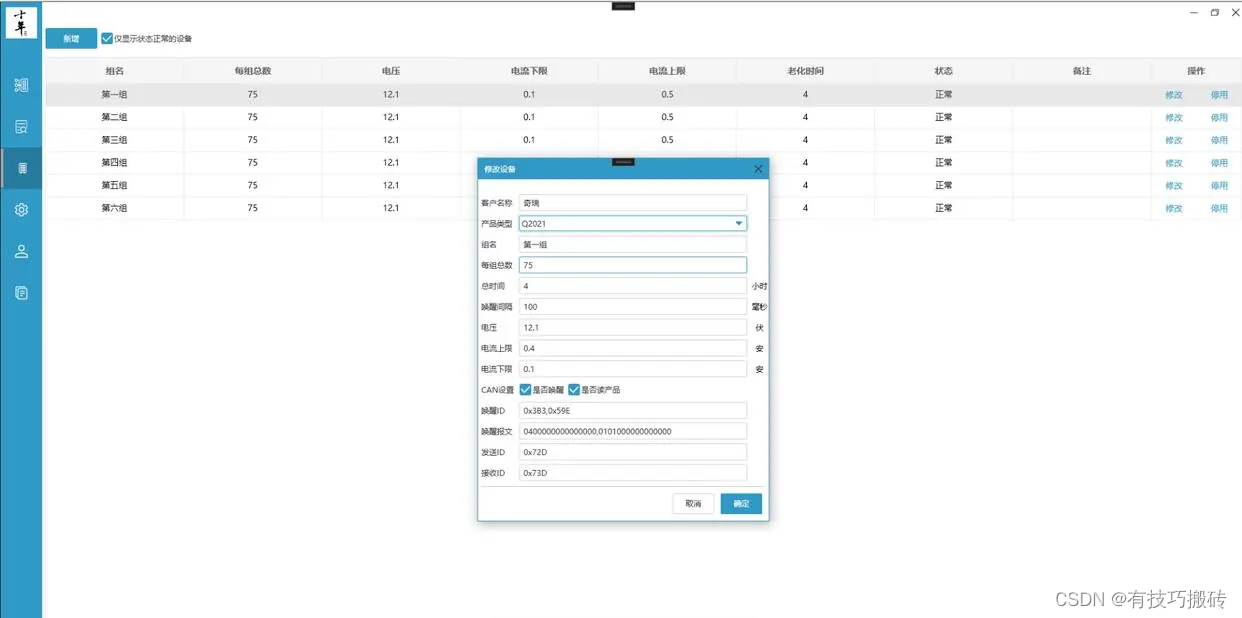Image resolution: width=1242 pixels, height=618 pixels.
Task: Toggle 仅显示状态正常的设备 checkbox
Action: coord(105,38)
